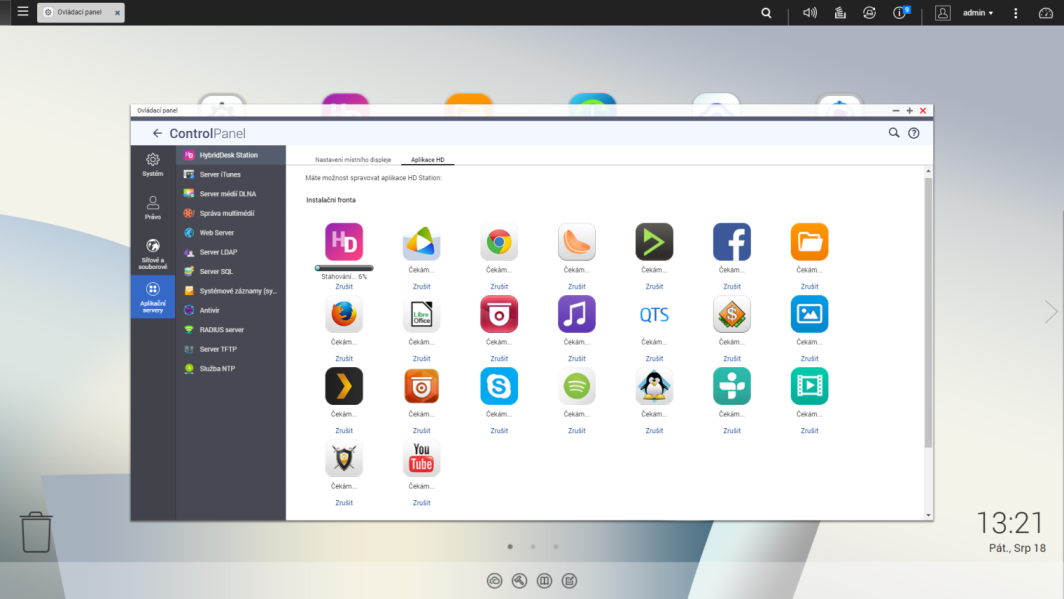The image size is (1064, 599).
Task: Click the green Video Station film icon
Action: tap(810, 386)
